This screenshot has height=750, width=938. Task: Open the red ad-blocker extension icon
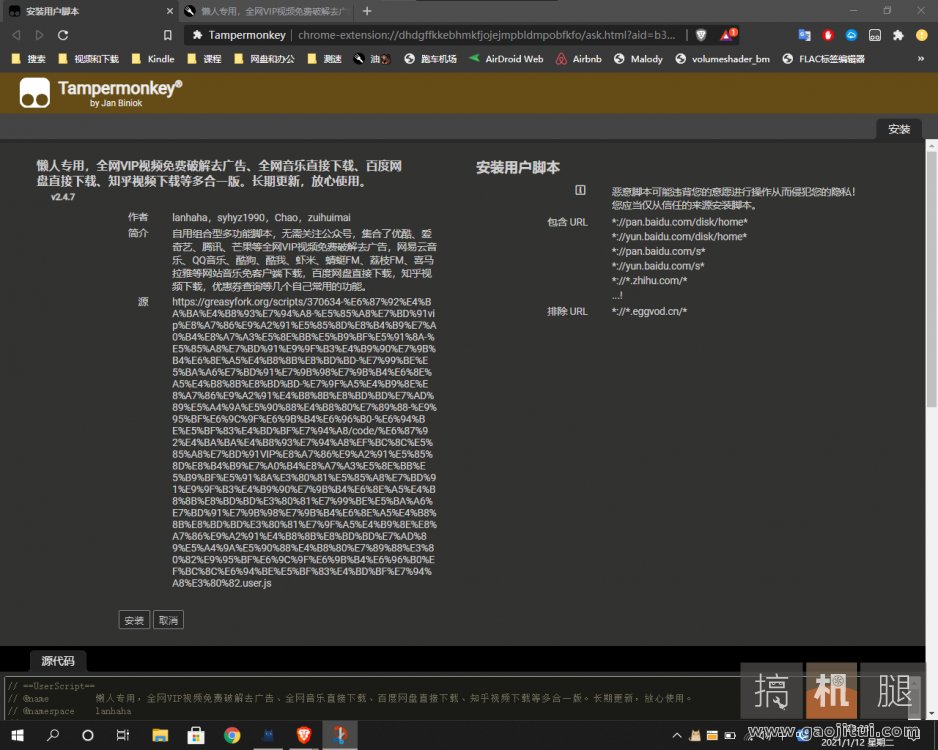coord(828,35)
